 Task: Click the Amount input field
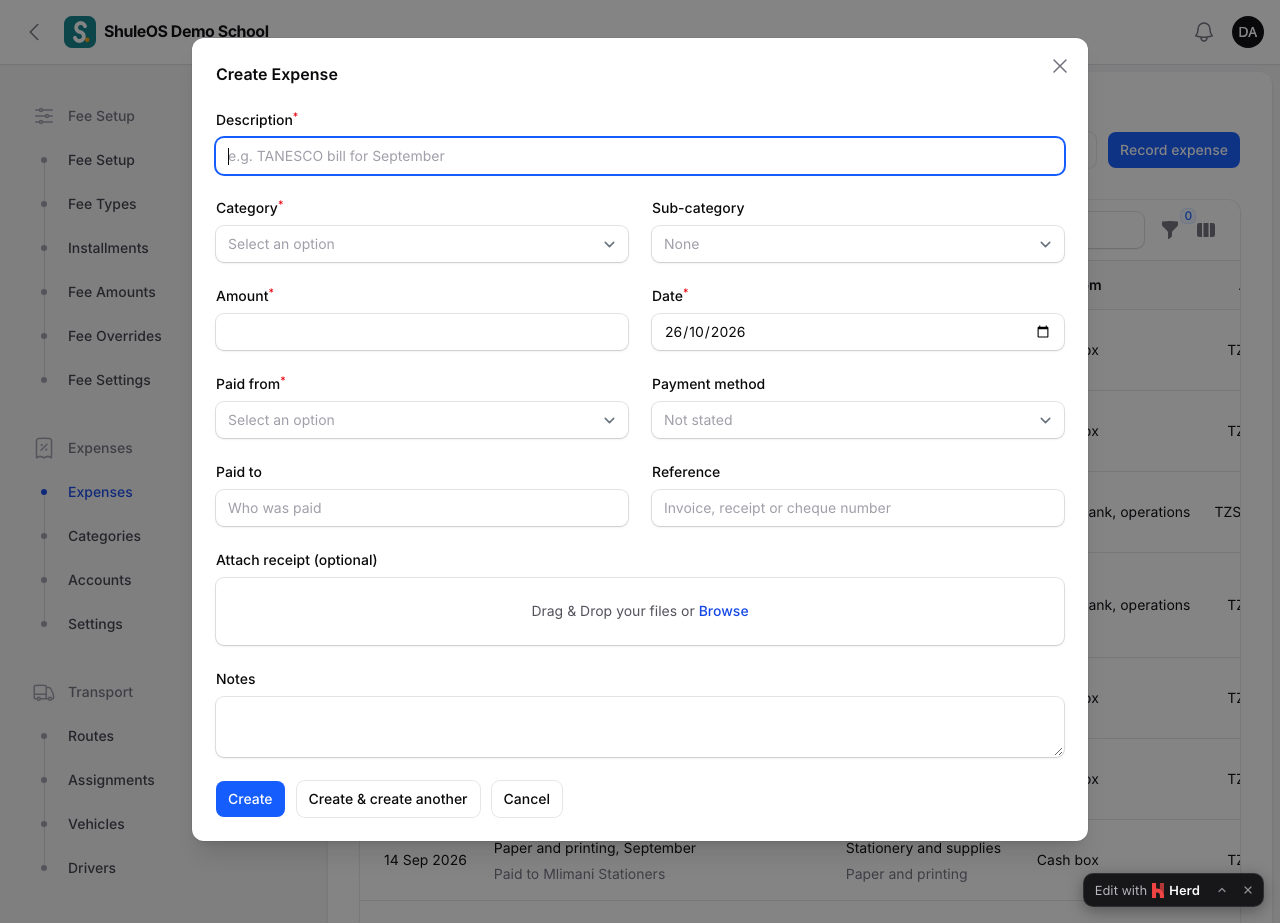pyautogui.click(x=422, y=332)
